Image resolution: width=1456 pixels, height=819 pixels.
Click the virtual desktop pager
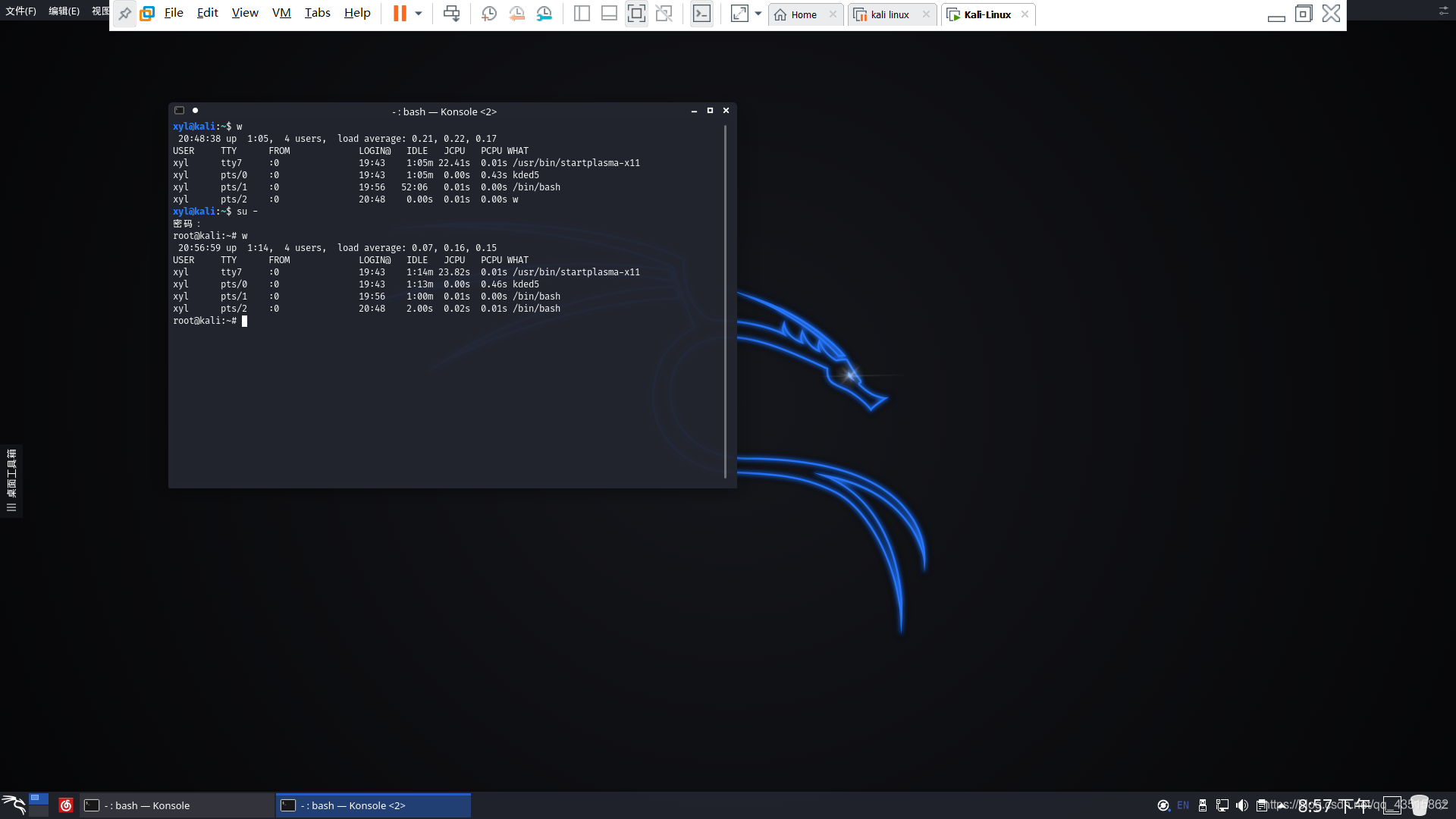point(39,805)
